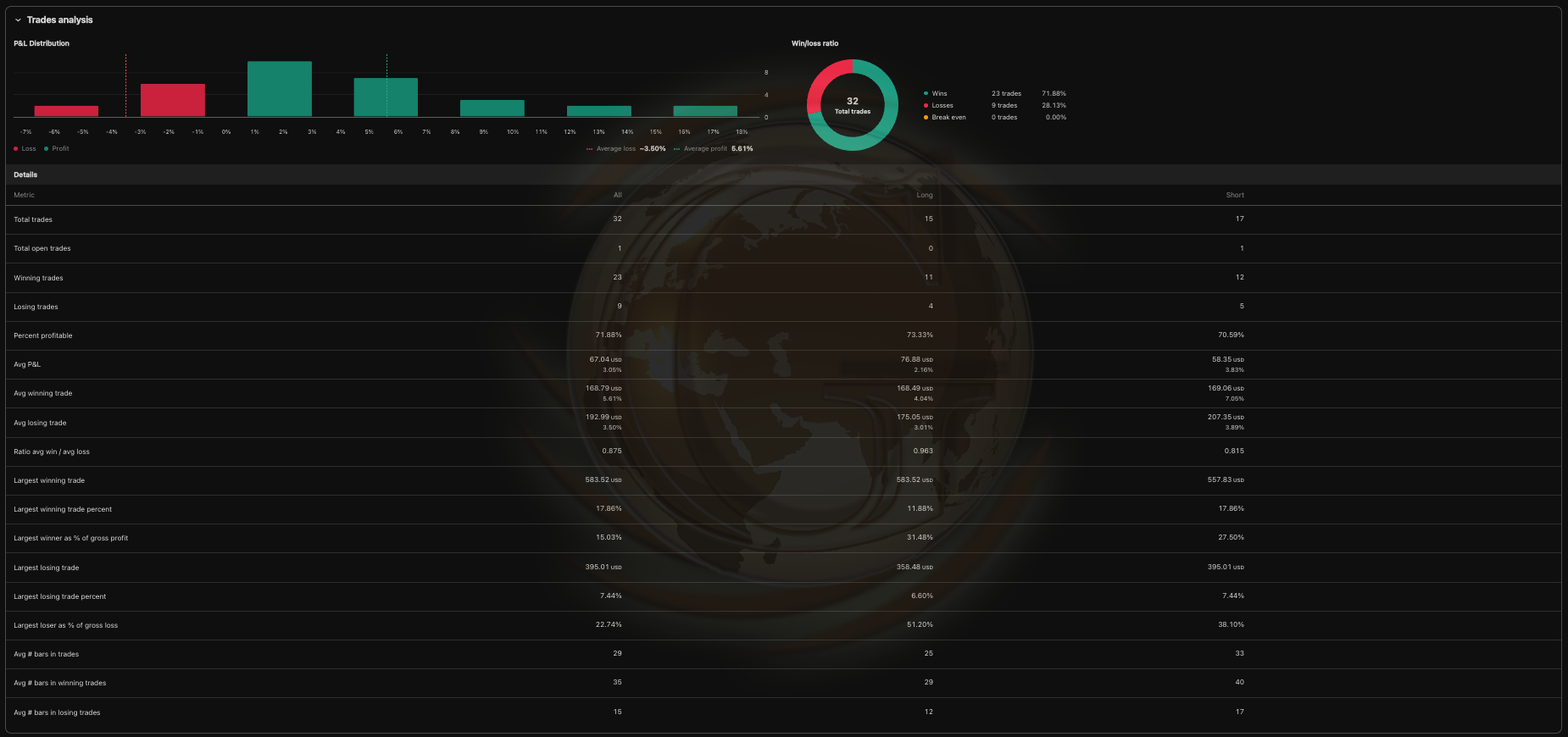This screenshot has width=1568, height=737.
Task: Click the Short column header
Action: pos(1234,196)
